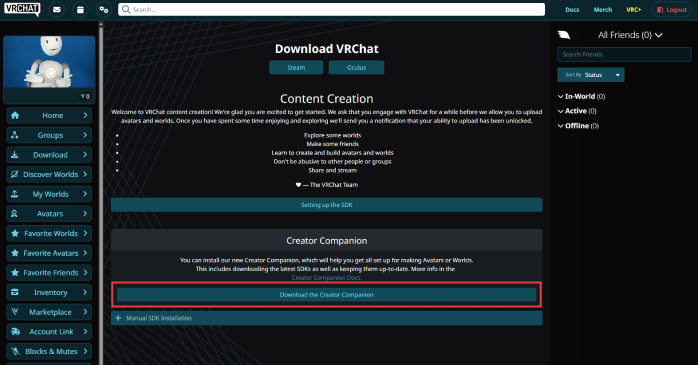Click the Download VRChat heading
The width and height of the screenshot is (698, 365).
(326, 49)
